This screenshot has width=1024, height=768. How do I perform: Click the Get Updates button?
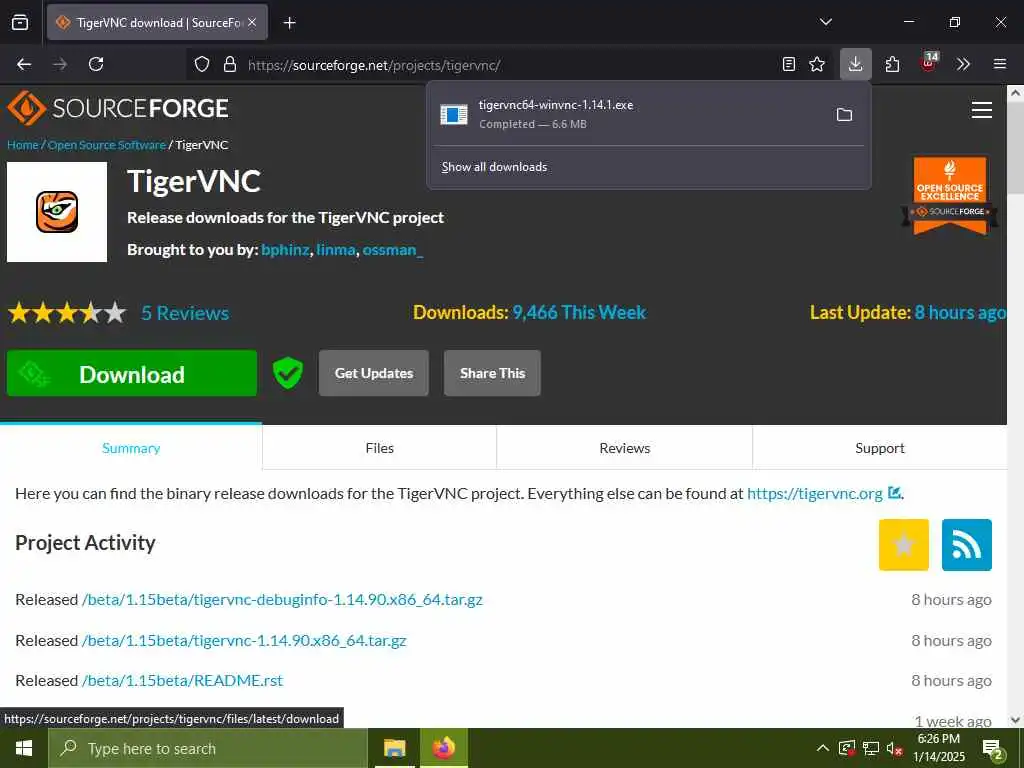click(x=374, y=374)
